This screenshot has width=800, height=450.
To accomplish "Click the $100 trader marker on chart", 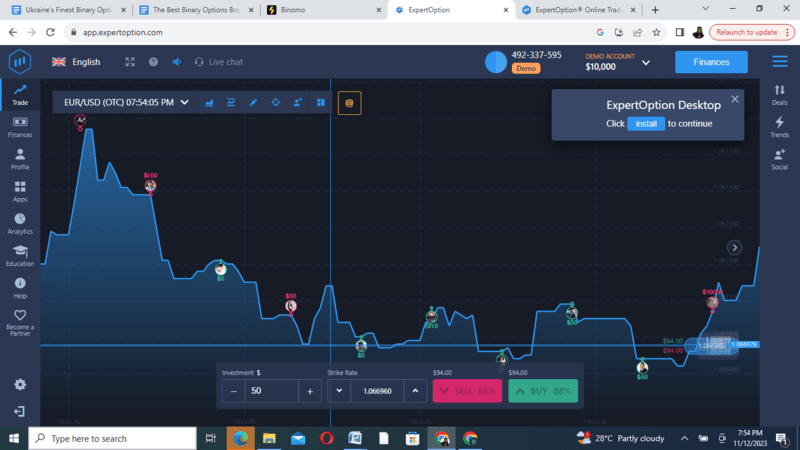I will 150,186.
